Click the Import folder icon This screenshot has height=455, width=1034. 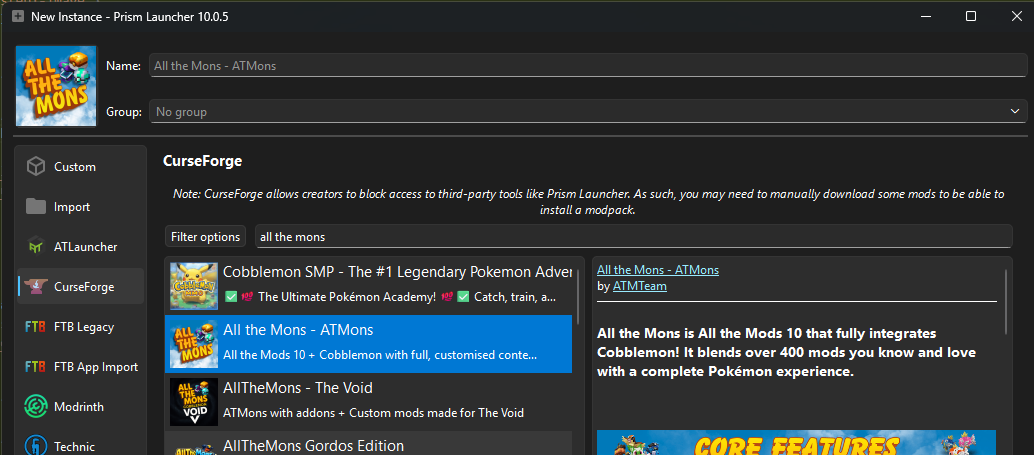coord(37,207)
